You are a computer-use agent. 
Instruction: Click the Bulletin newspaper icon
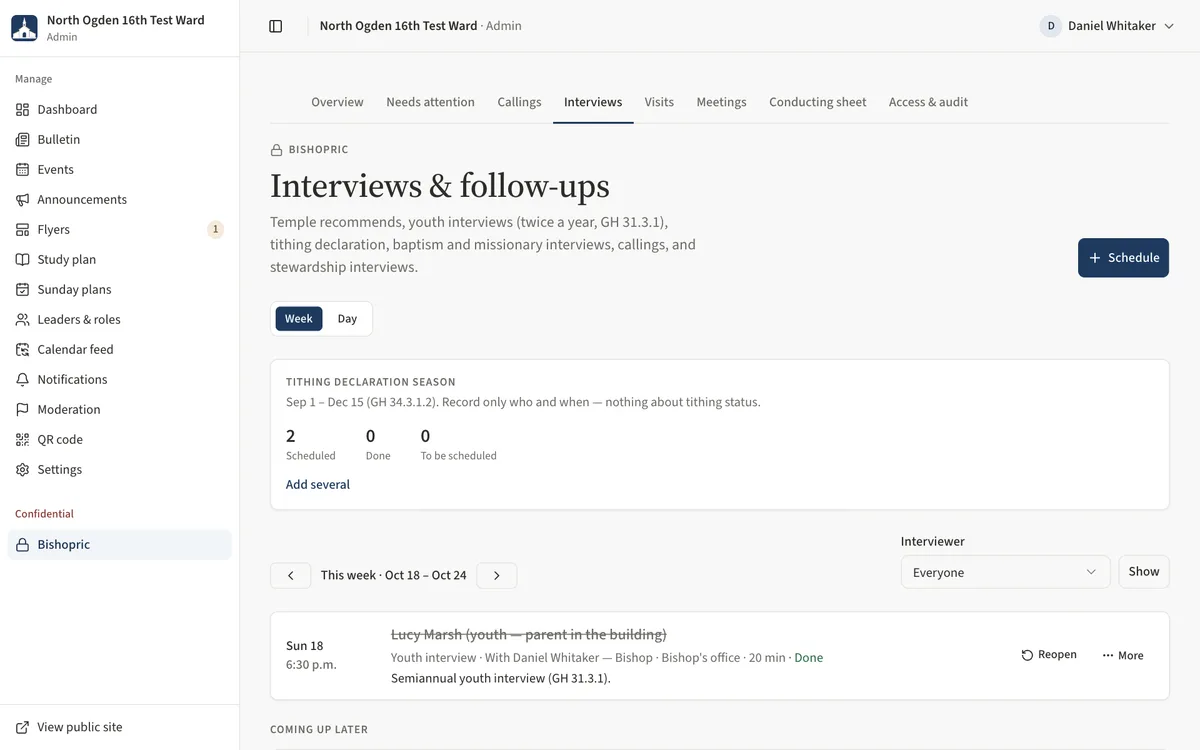point(23,139)
